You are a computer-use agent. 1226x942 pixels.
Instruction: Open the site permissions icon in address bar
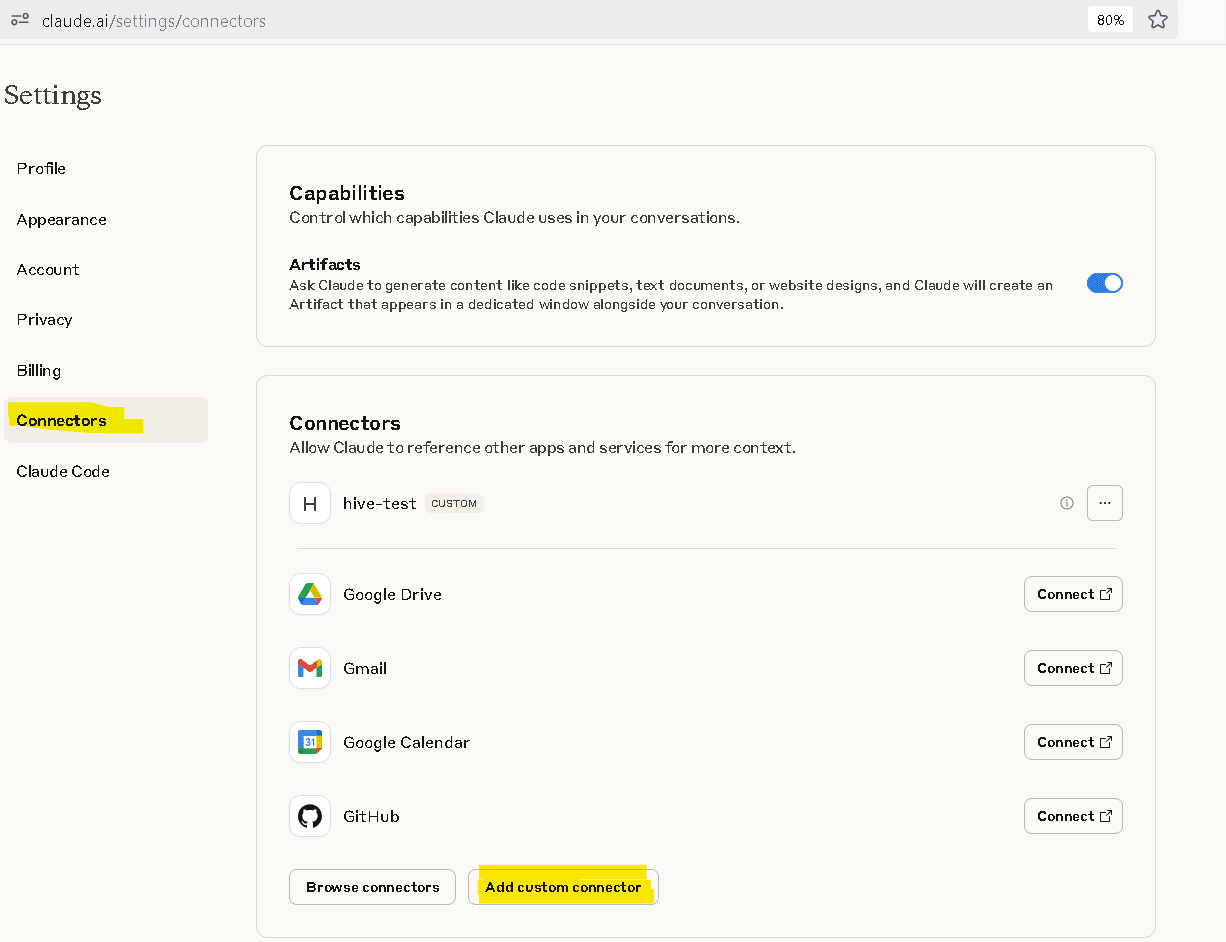click(20, 19)
